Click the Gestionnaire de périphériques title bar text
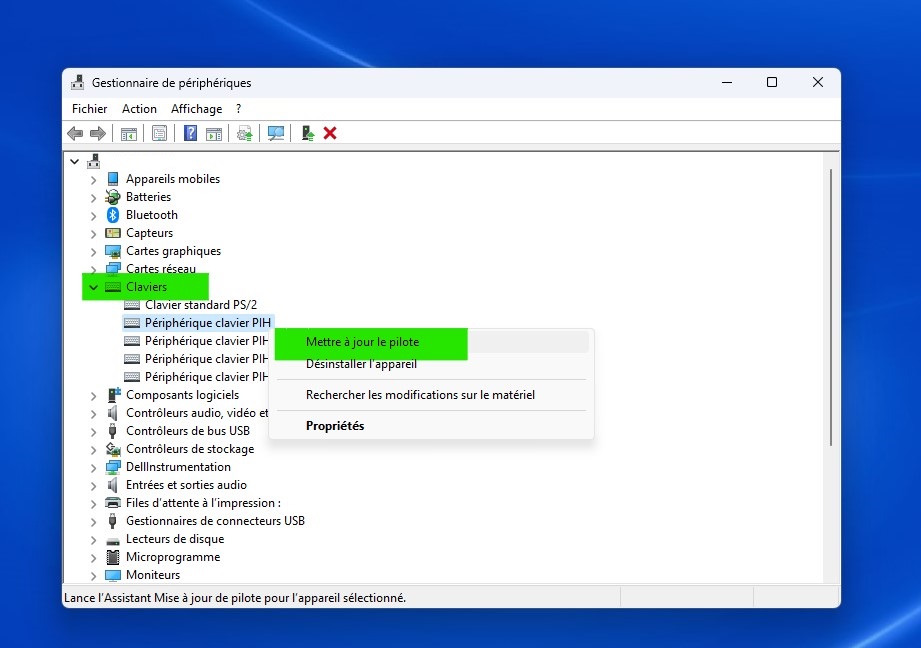This screenshot has width=921, height=648. coord(171,83)
